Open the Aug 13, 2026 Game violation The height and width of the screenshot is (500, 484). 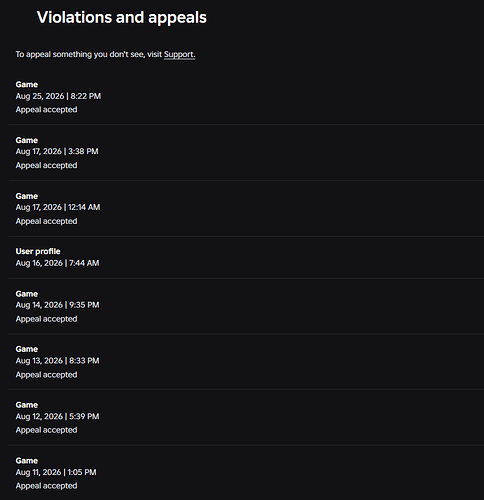246,362
